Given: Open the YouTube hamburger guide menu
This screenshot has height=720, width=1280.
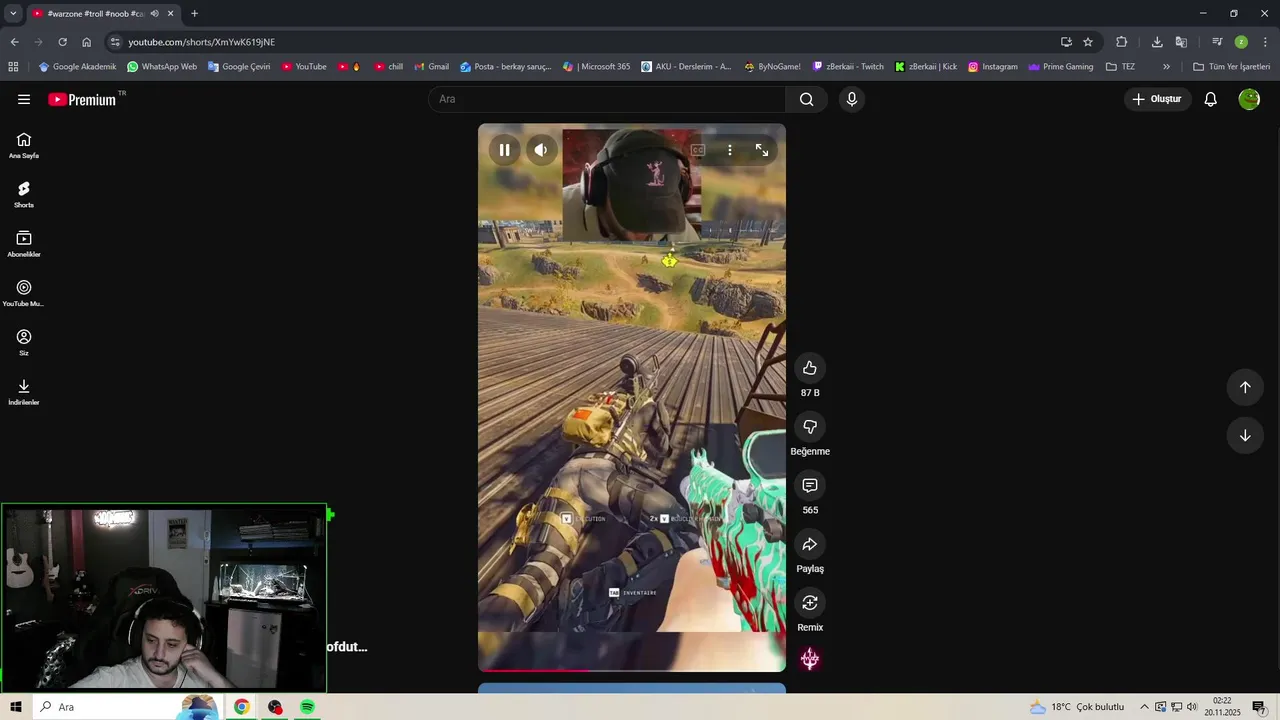Looking at the screenshot, I should 24,99.
